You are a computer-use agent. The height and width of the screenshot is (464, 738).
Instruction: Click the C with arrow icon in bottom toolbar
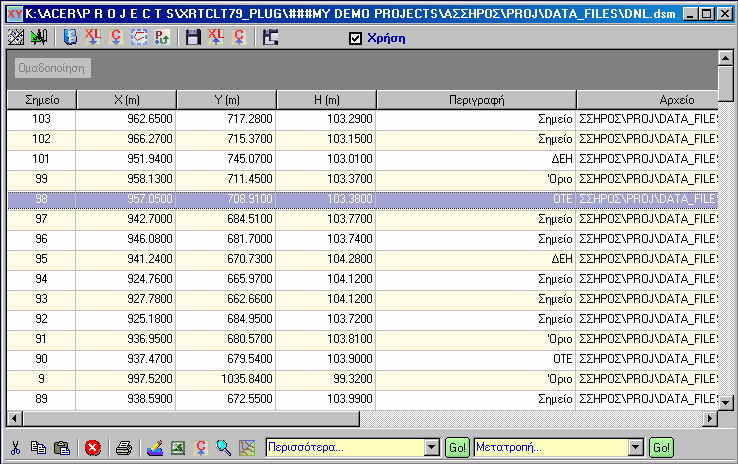[x=201, y=448]
